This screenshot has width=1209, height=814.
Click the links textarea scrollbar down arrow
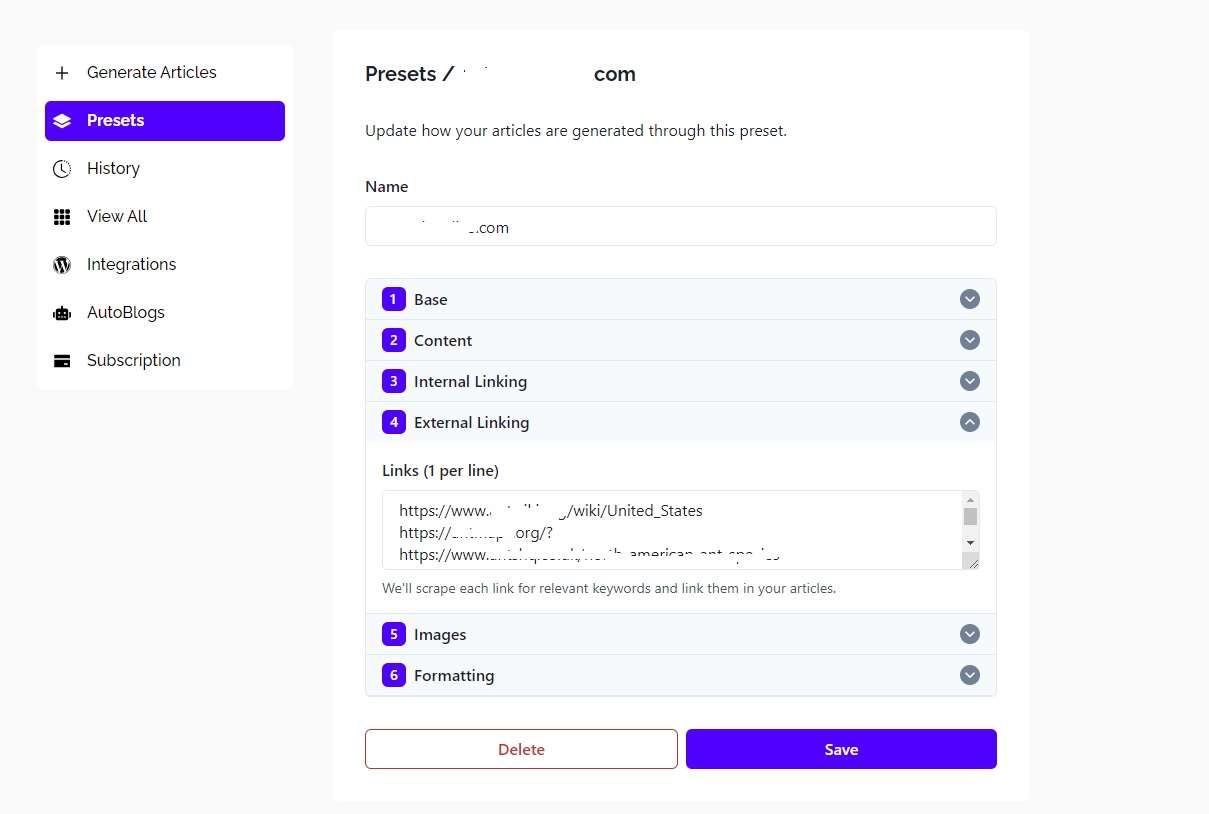coord(970,542)
